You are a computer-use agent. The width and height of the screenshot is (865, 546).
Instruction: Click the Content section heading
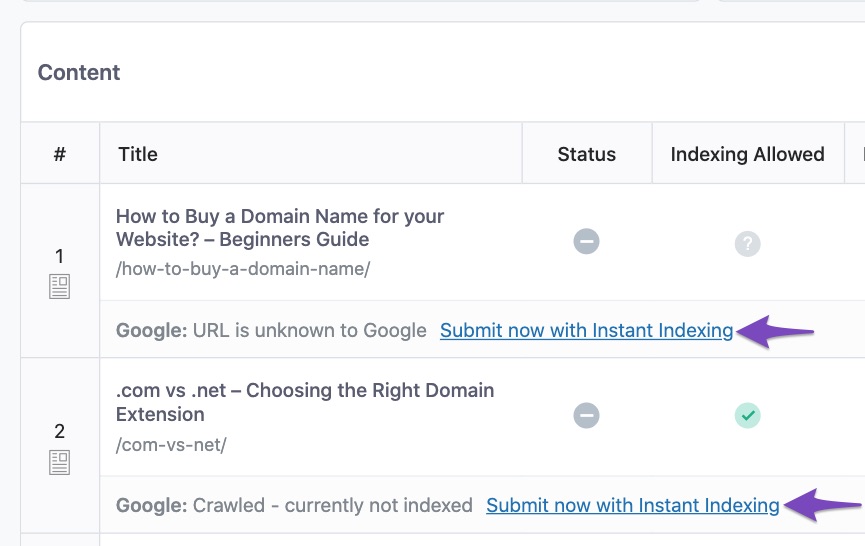click(79, 72)
